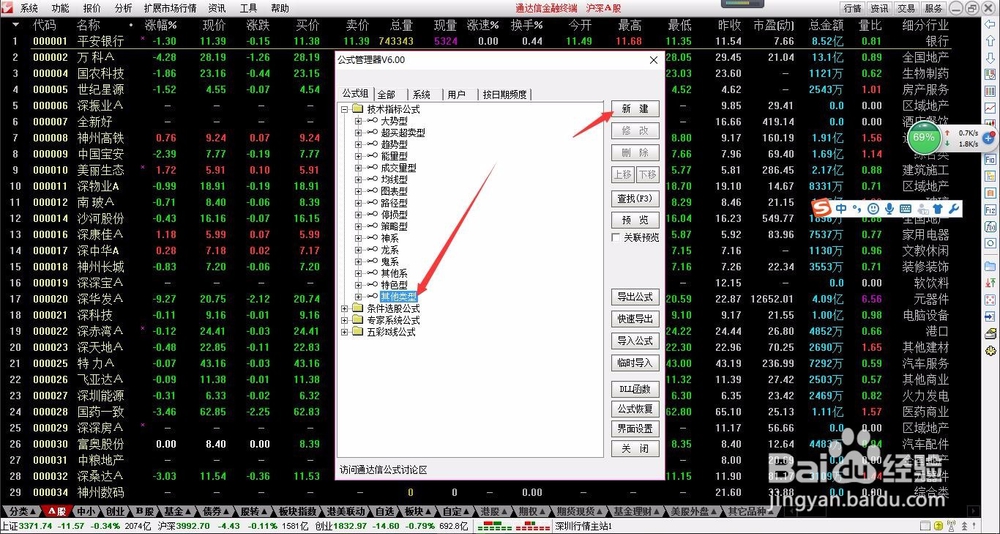Click the 行情 button at top right
The image size is (1000, 534).
[x=853, y=8]
